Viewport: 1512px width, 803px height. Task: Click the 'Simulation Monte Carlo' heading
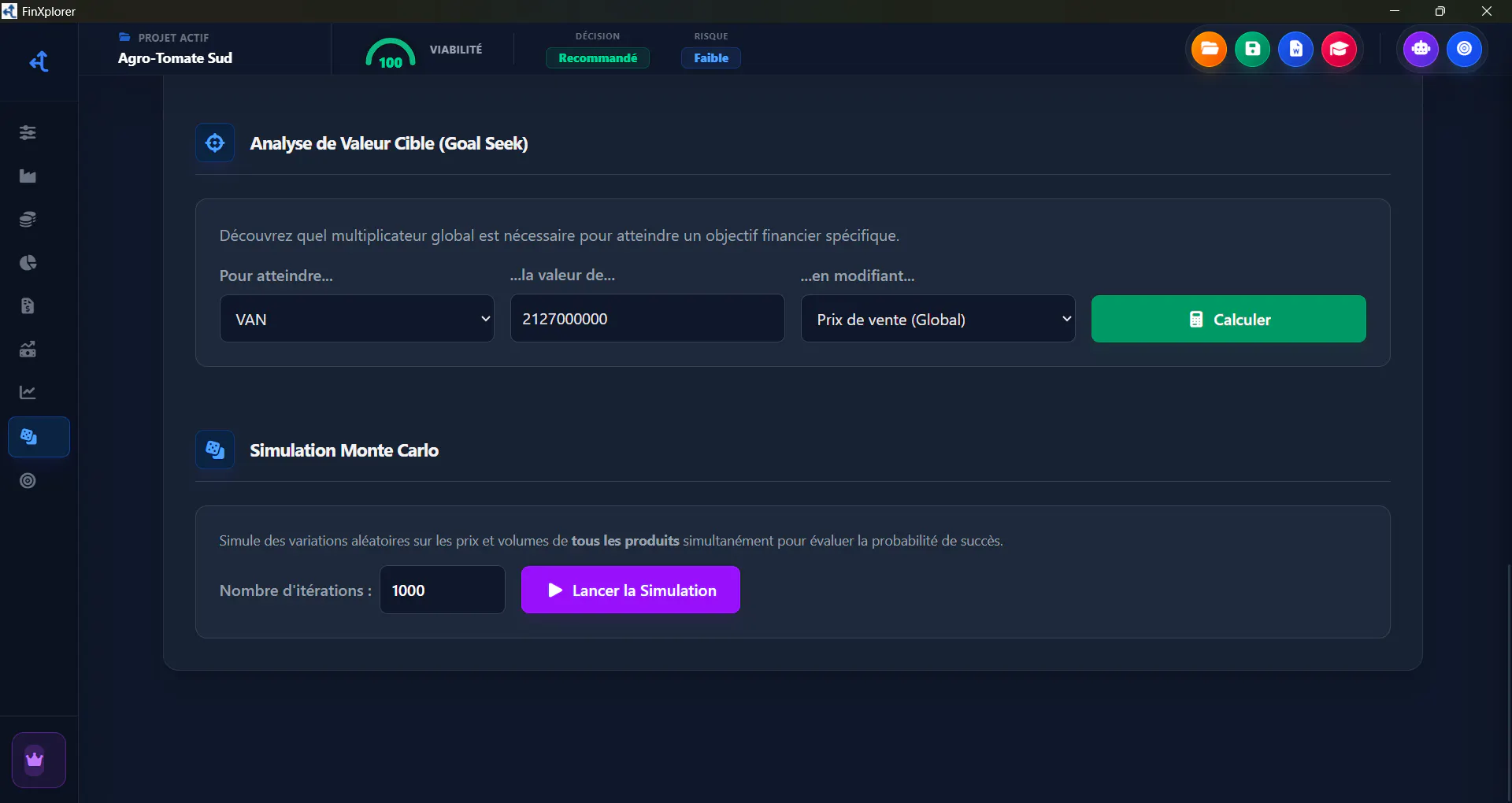344,450
